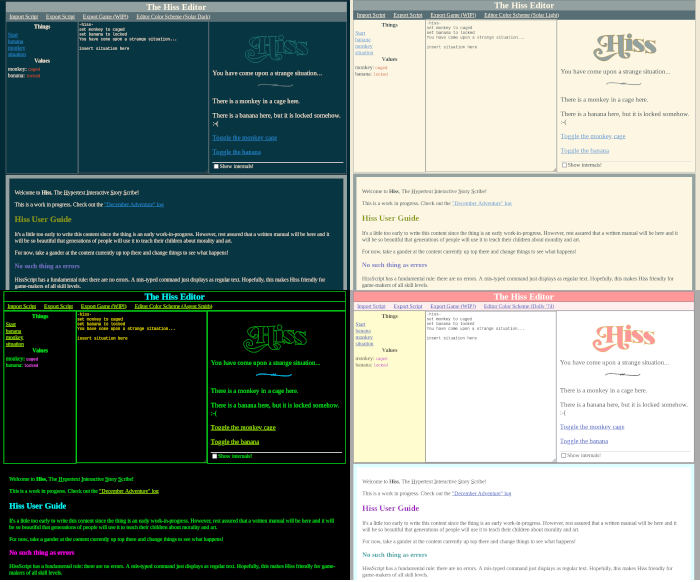Select the Start thing in Dolly '74 editor
The image size is (700, 582).
(360, 324)
